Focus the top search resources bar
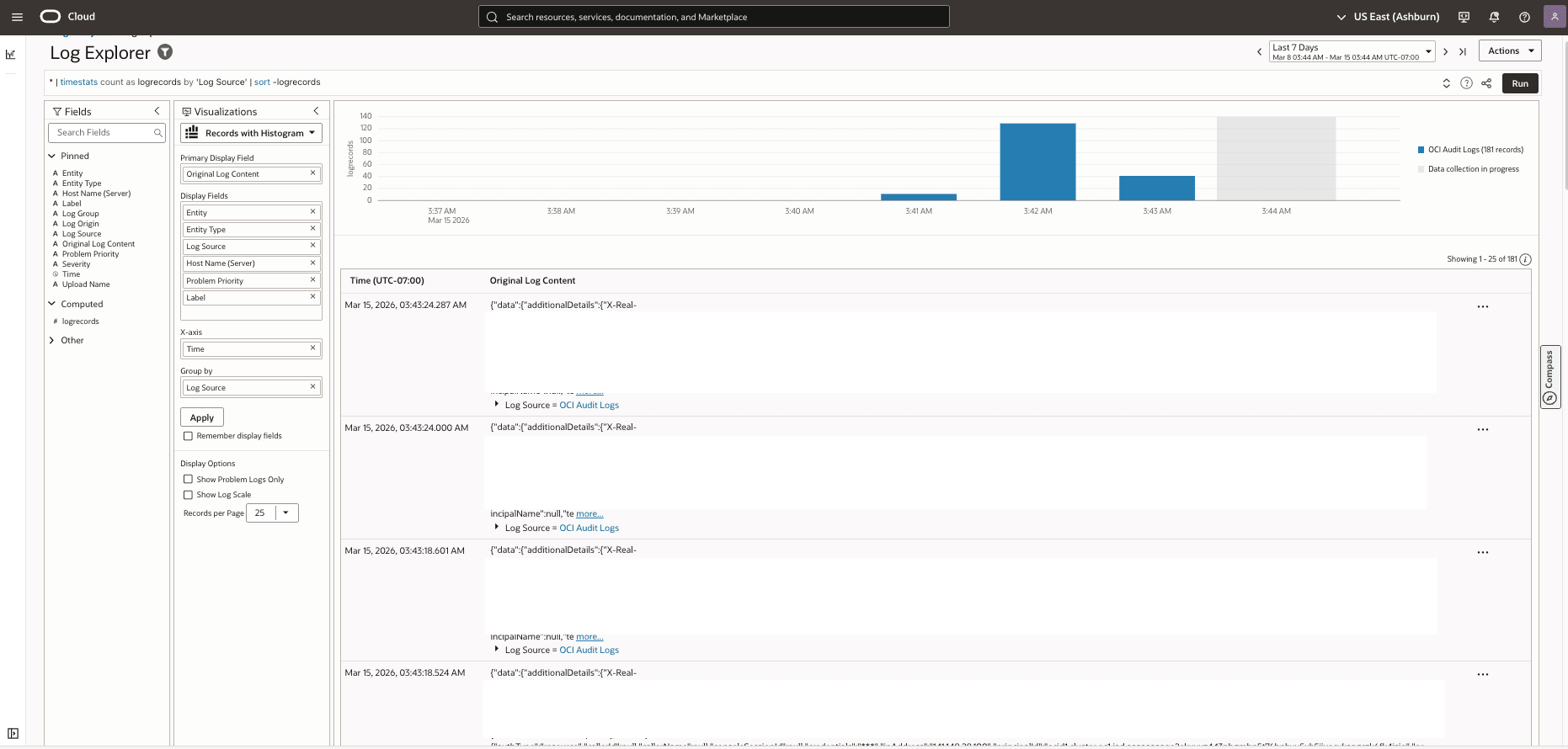 click(x=714, y=17)
